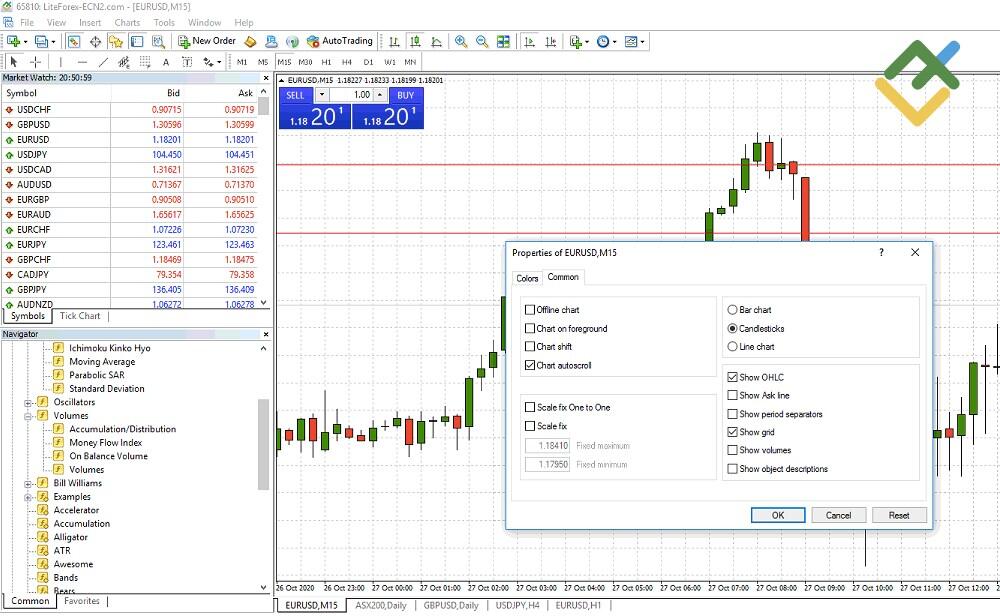This screenshot has width=1000, height=616.
Task: Open MetaEditor
Action: (x=250, y=41)
